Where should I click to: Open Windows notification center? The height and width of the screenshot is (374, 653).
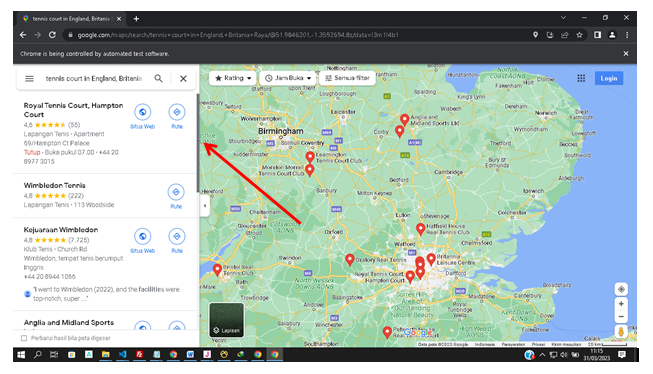(622, 355)
